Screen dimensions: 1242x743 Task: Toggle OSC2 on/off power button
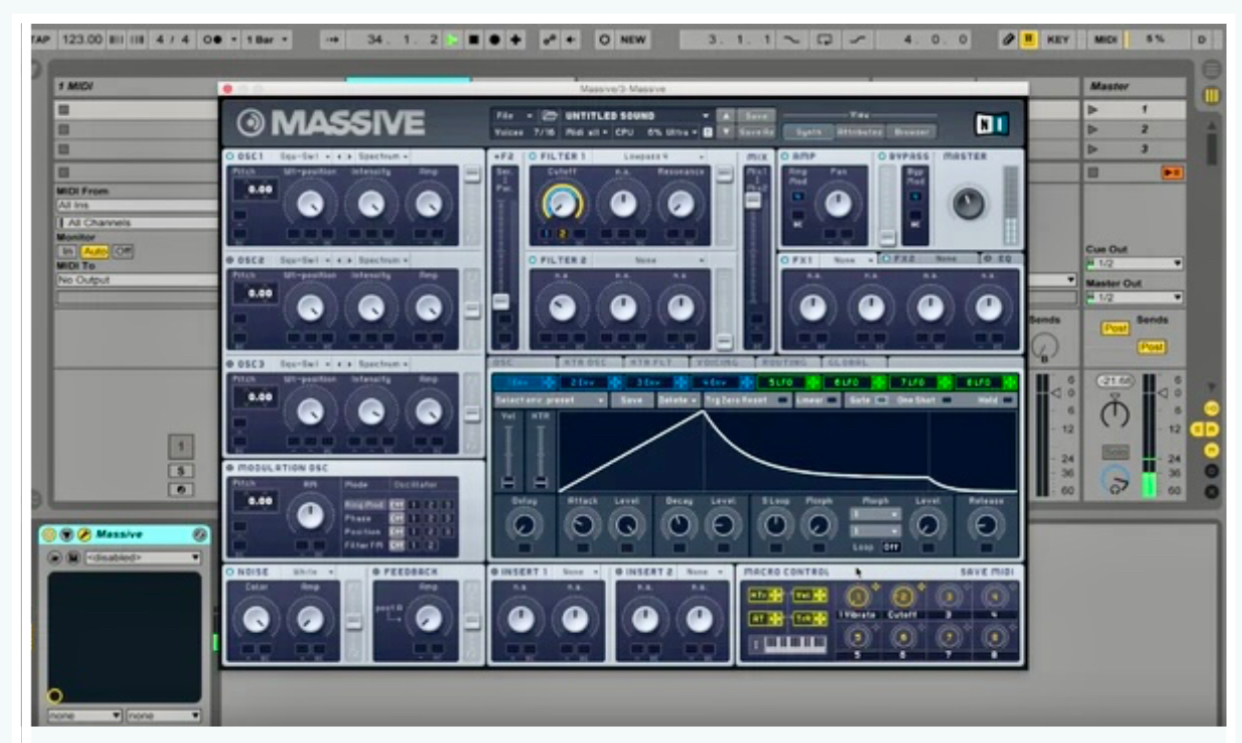pyautogui.click(x=230, y=260)
